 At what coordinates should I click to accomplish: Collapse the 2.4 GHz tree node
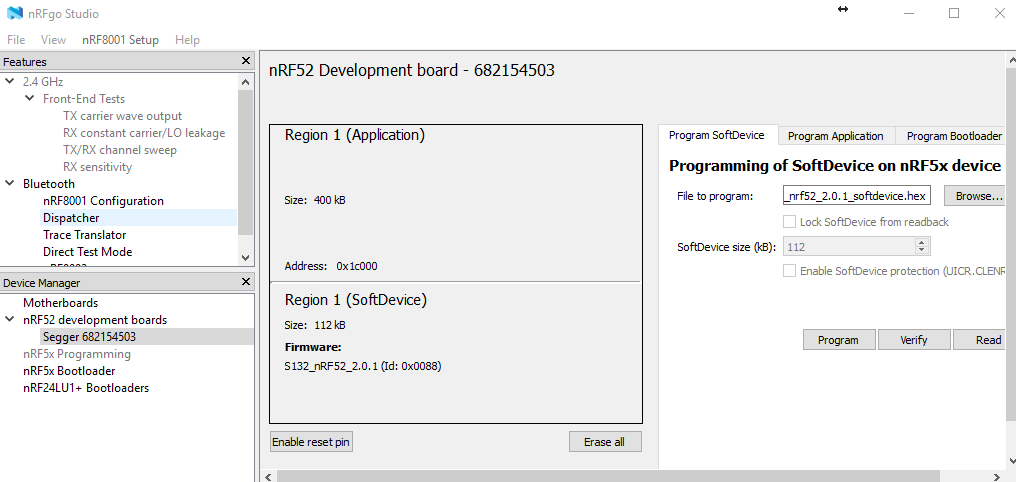[10, 82]
